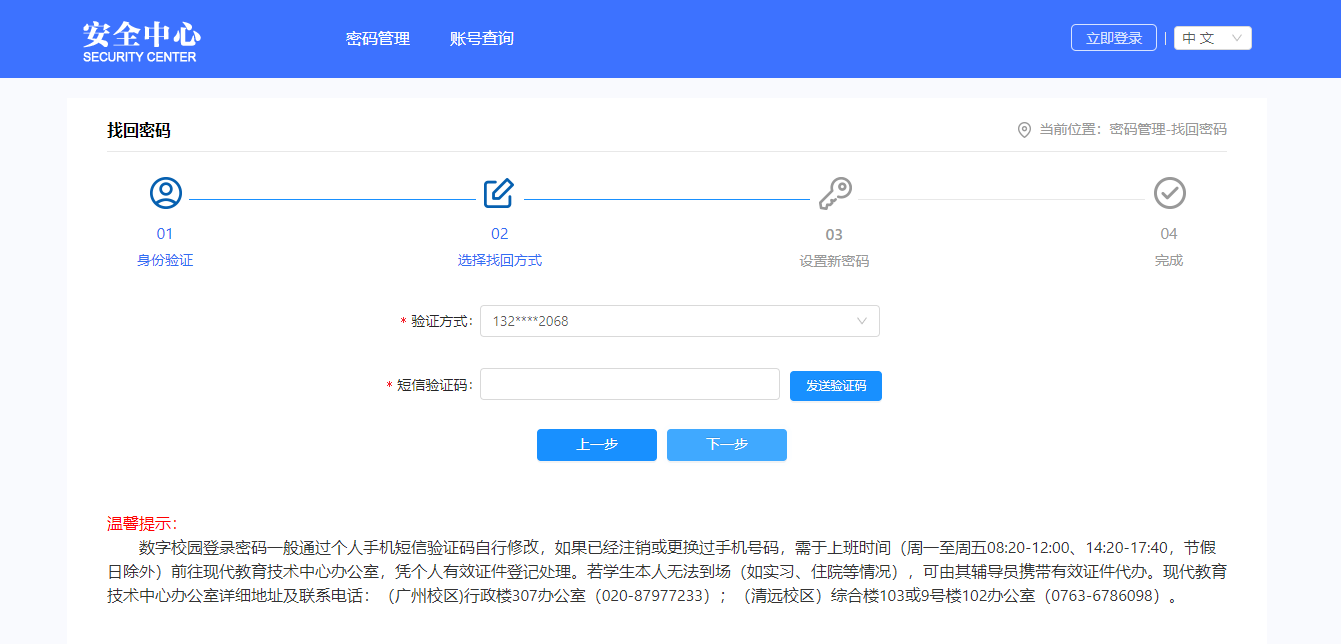Screen dimensions: 1341x644
Task: Open the 验证方式 phone number dropdown
Action: click(668, 321)
